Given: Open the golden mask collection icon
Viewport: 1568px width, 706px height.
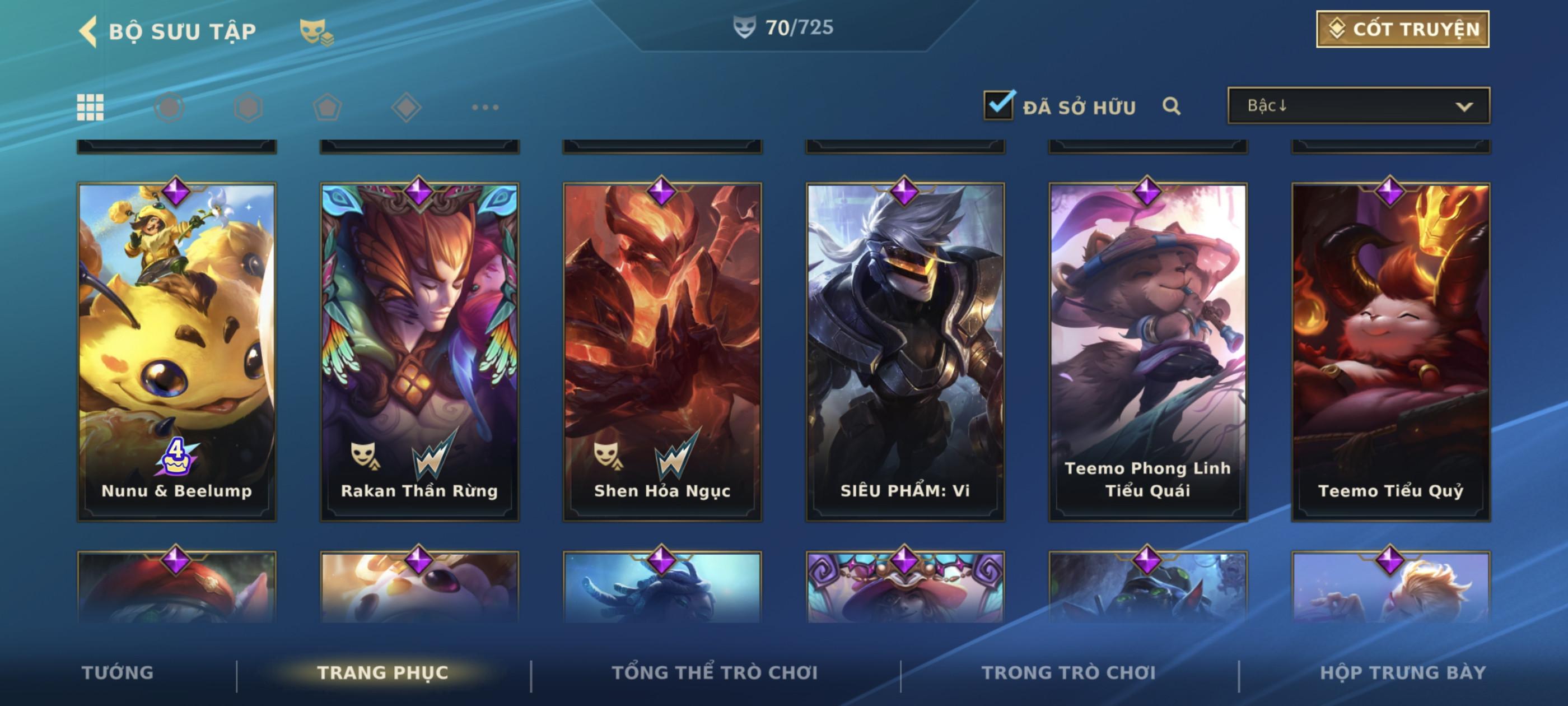Looking at the screenshot, I should (316, 32).
